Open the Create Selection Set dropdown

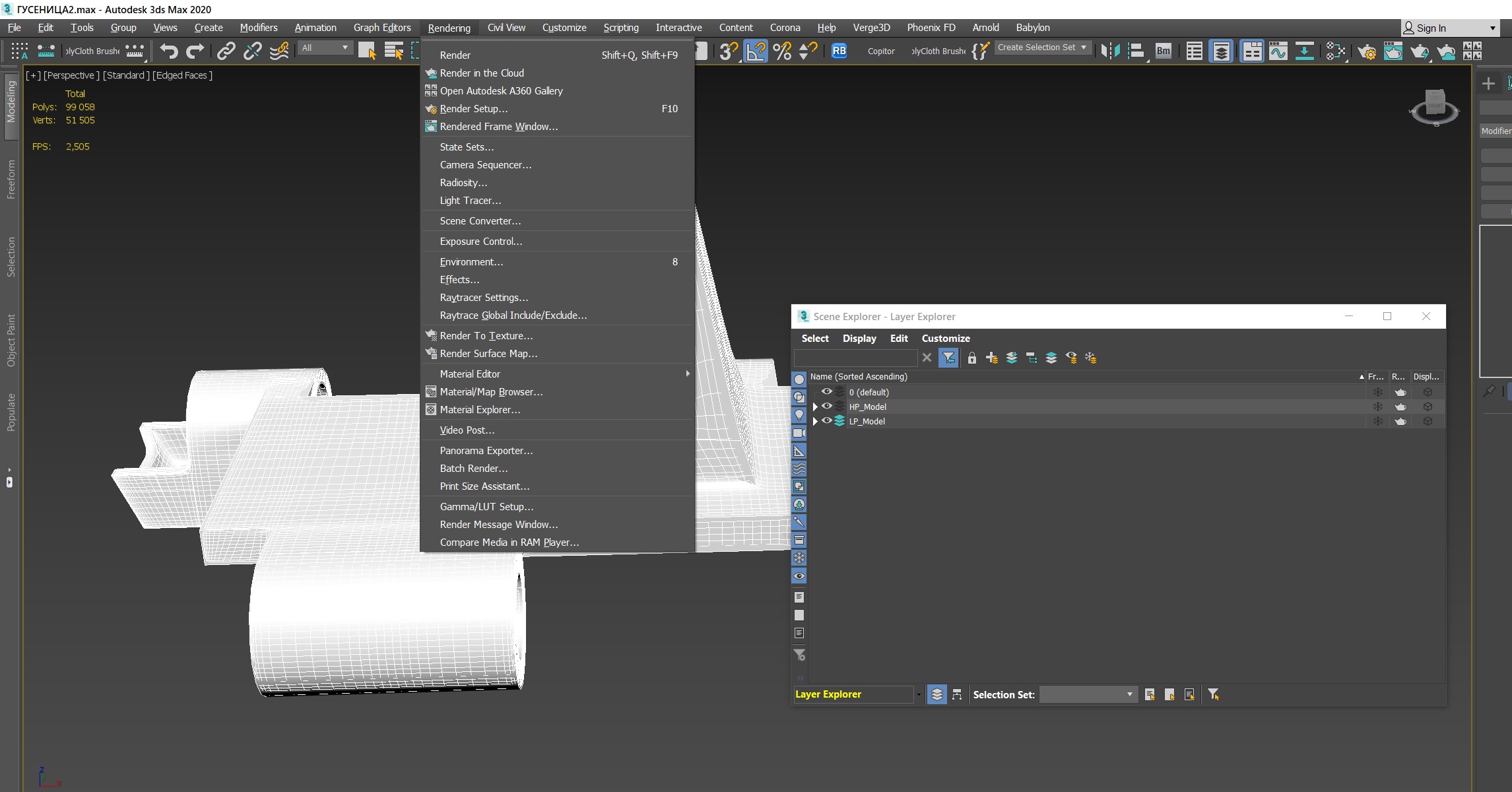click(x=1043, y=48)
